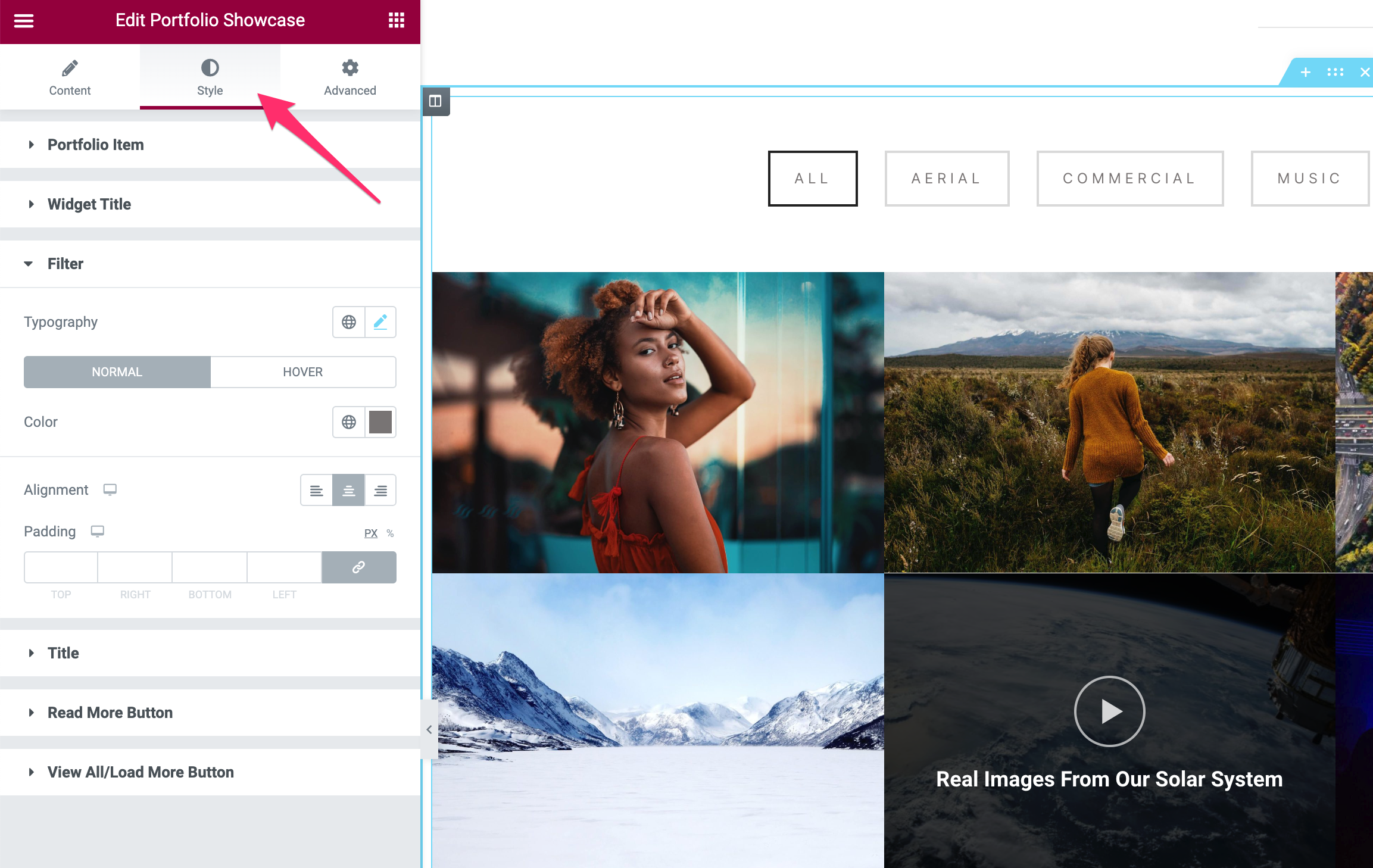Delete the section with the X icon

click(x=1365, y=72)
